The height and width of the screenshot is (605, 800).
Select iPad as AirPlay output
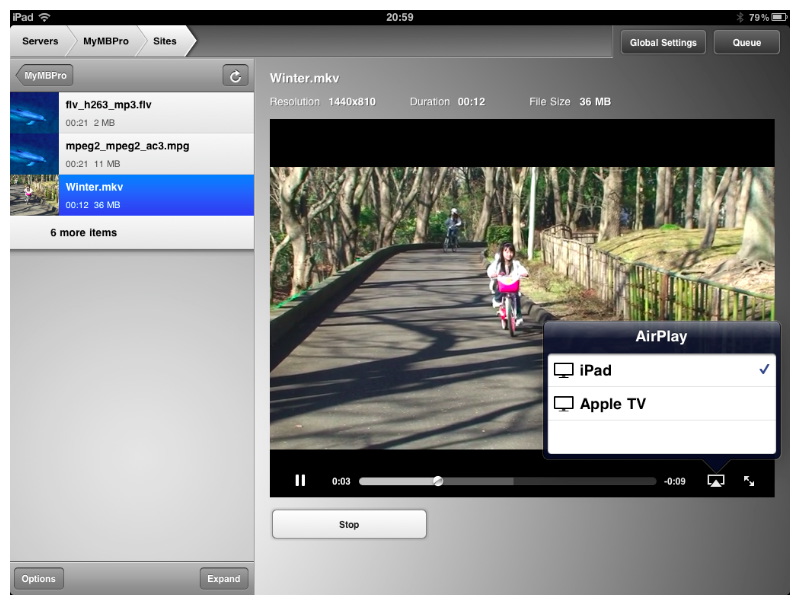[661, 370]
